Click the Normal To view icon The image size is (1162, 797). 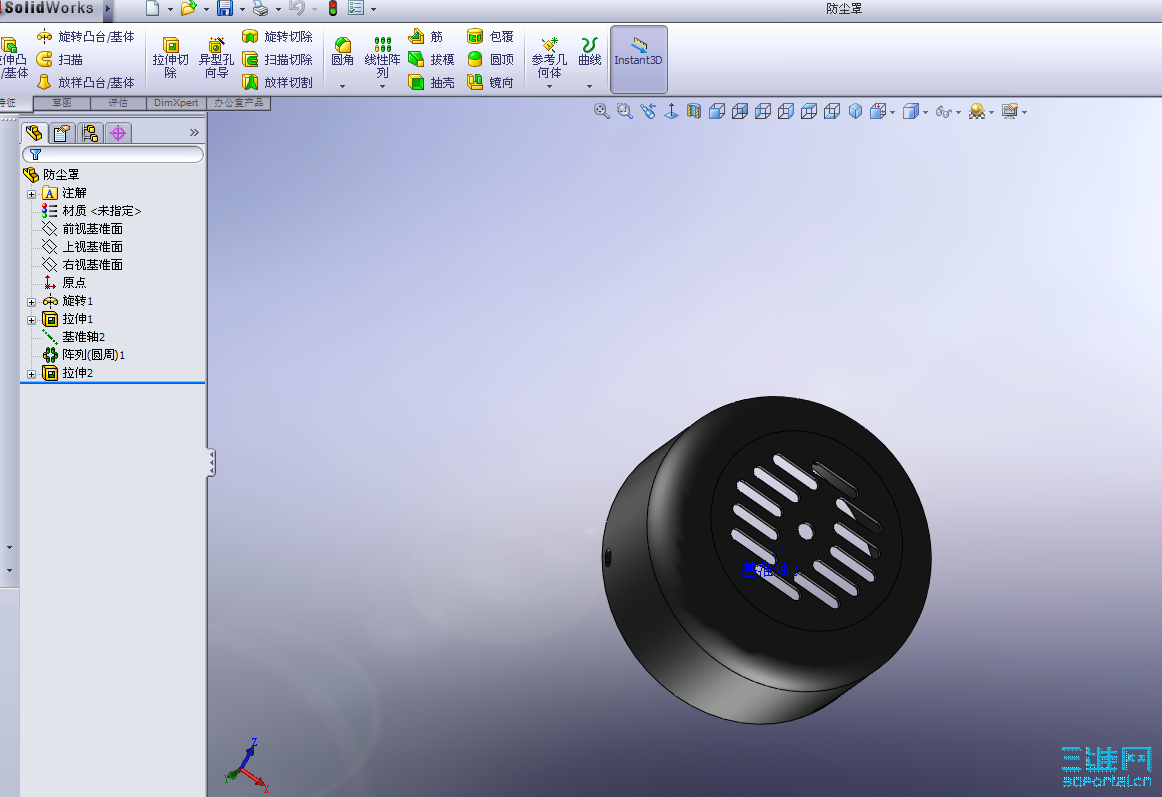671,111
